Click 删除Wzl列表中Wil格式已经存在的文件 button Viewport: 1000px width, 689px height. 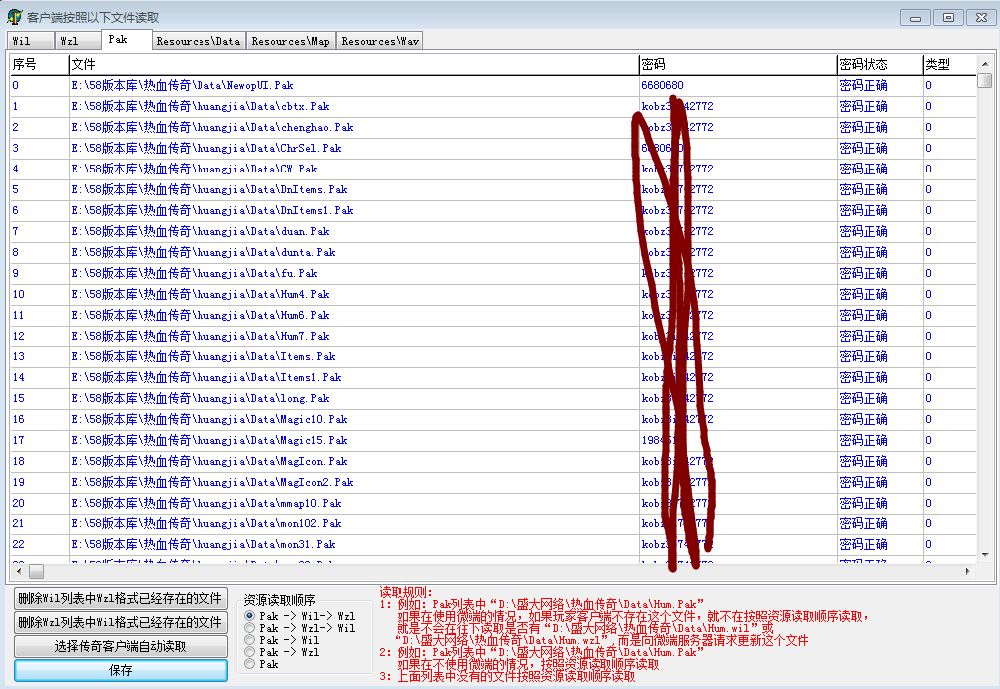point(120,622)
